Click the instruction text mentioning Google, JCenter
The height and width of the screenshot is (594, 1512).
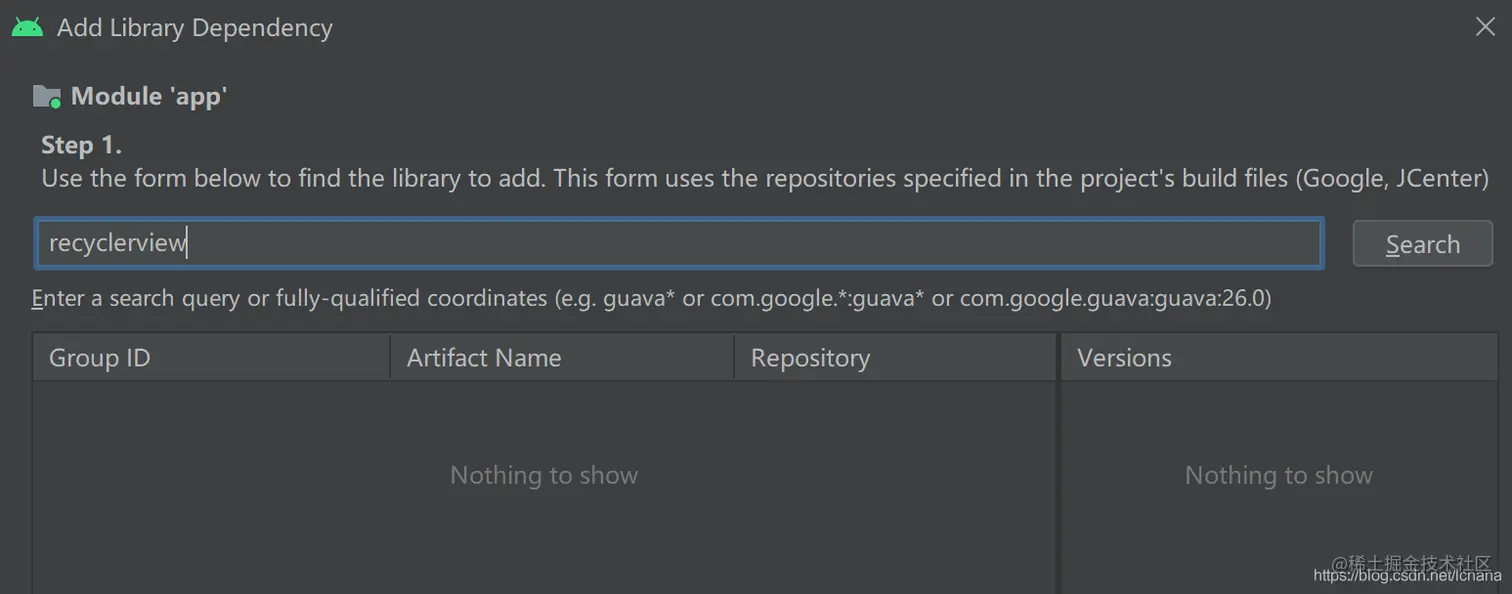(764, 179)
